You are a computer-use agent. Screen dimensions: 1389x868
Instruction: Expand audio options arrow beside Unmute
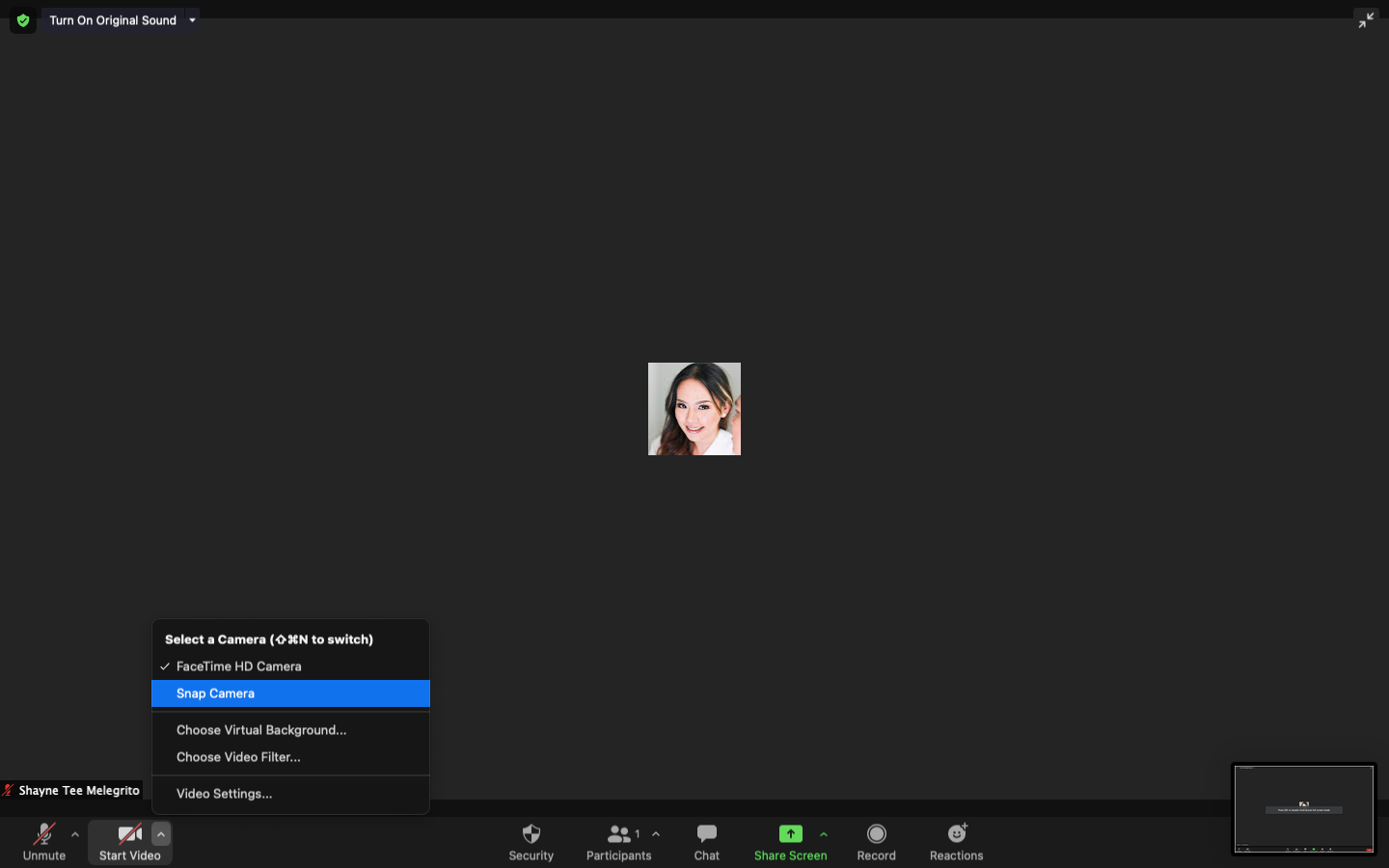[x=75, y=834]
